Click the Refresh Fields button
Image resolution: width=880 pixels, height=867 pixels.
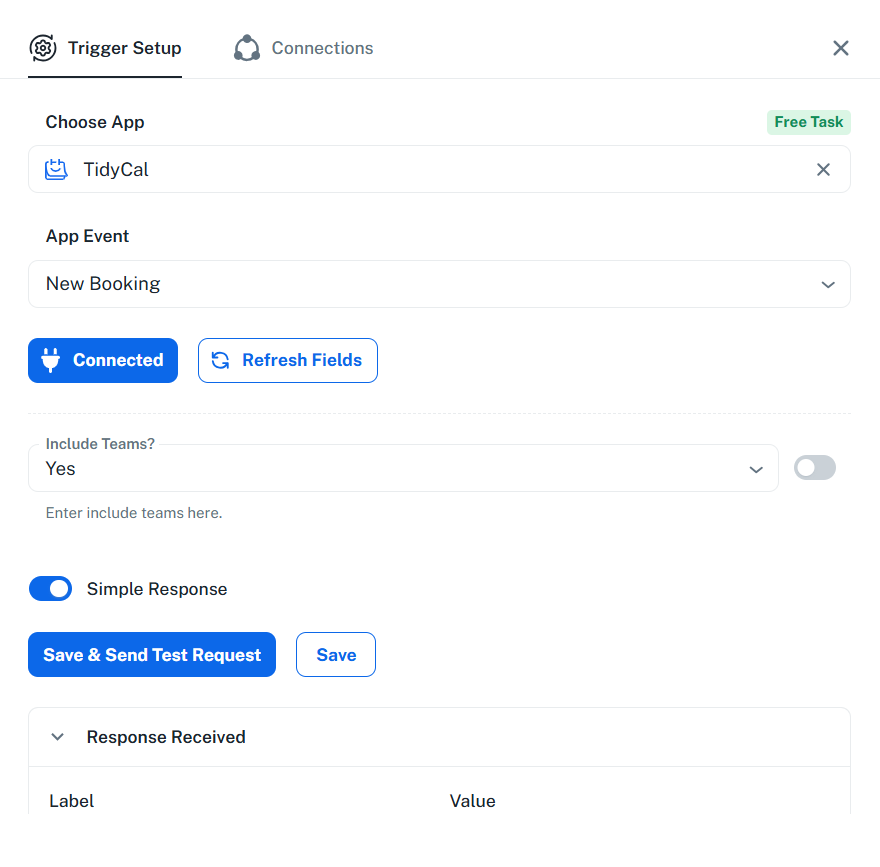point(288,360)
